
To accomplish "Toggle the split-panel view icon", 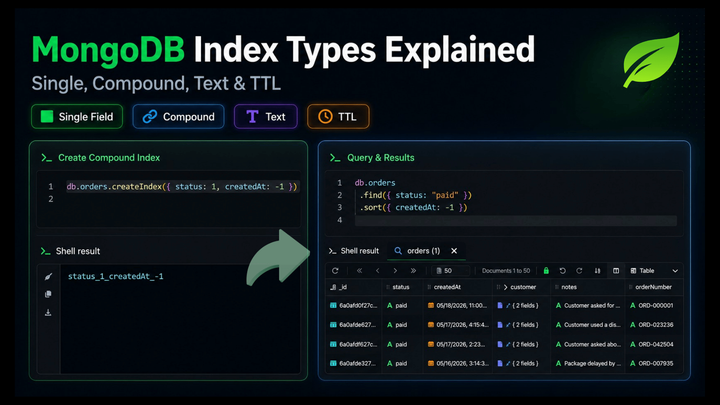I will [x=616, y=271].
